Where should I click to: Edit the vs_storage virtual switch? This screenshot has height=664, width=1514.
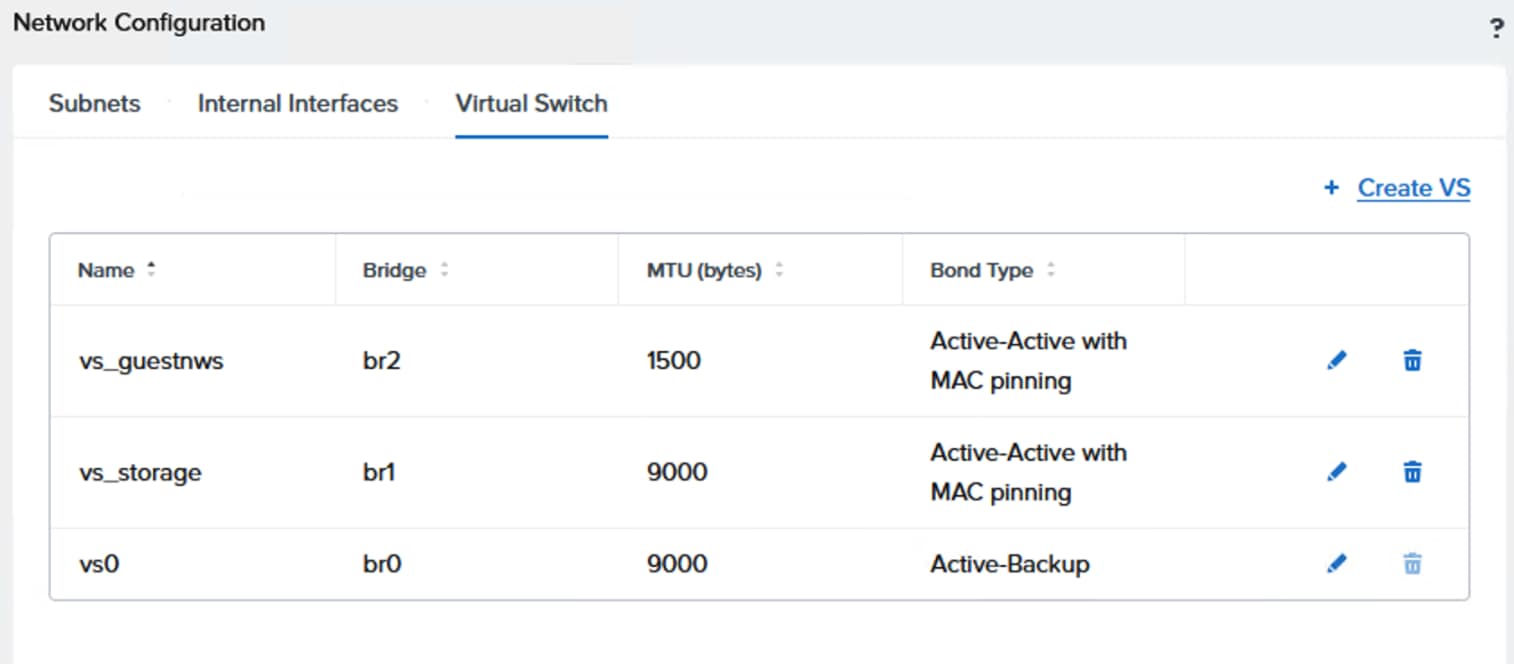pyautogui.click(x=1336, y=471)
